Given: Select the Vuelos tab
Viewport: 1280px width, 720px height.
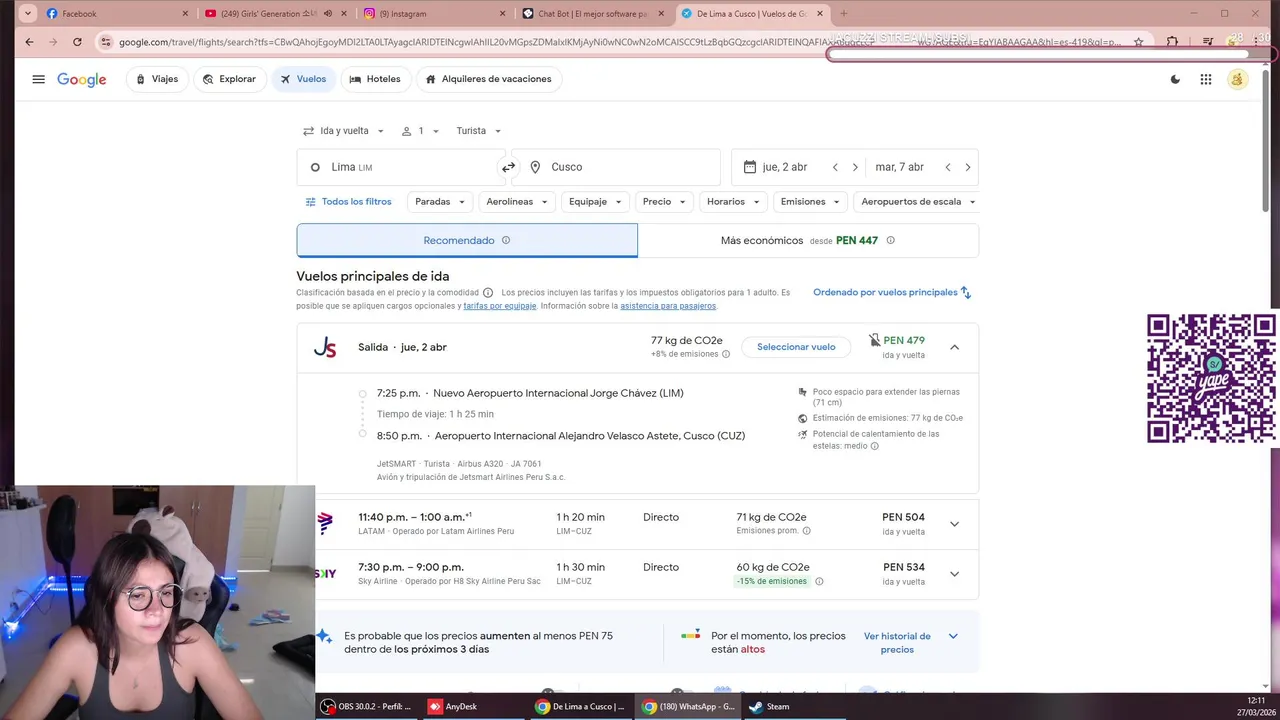Looking at the screenshot, I should pos(303,79).
